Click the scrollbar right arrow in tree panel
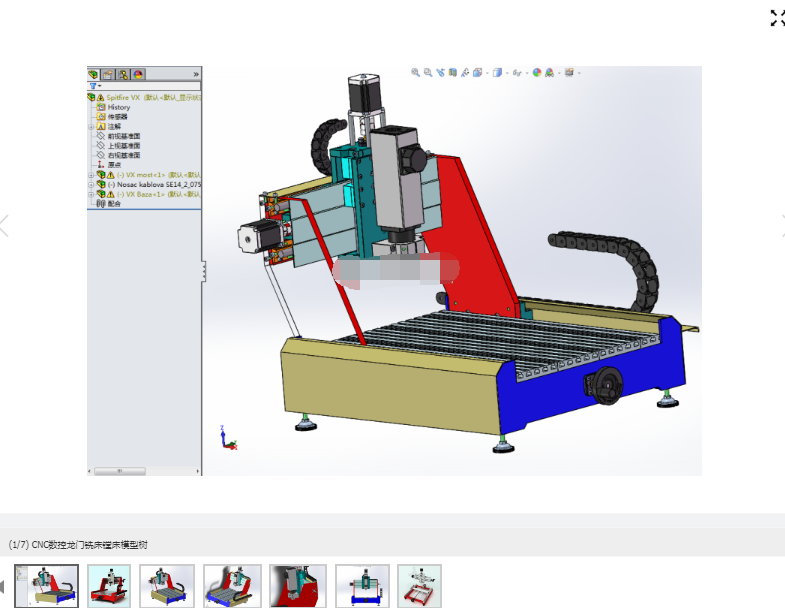The width and height of the screenshot is (785, 608). pyautogui.click(x=198, y=471)
